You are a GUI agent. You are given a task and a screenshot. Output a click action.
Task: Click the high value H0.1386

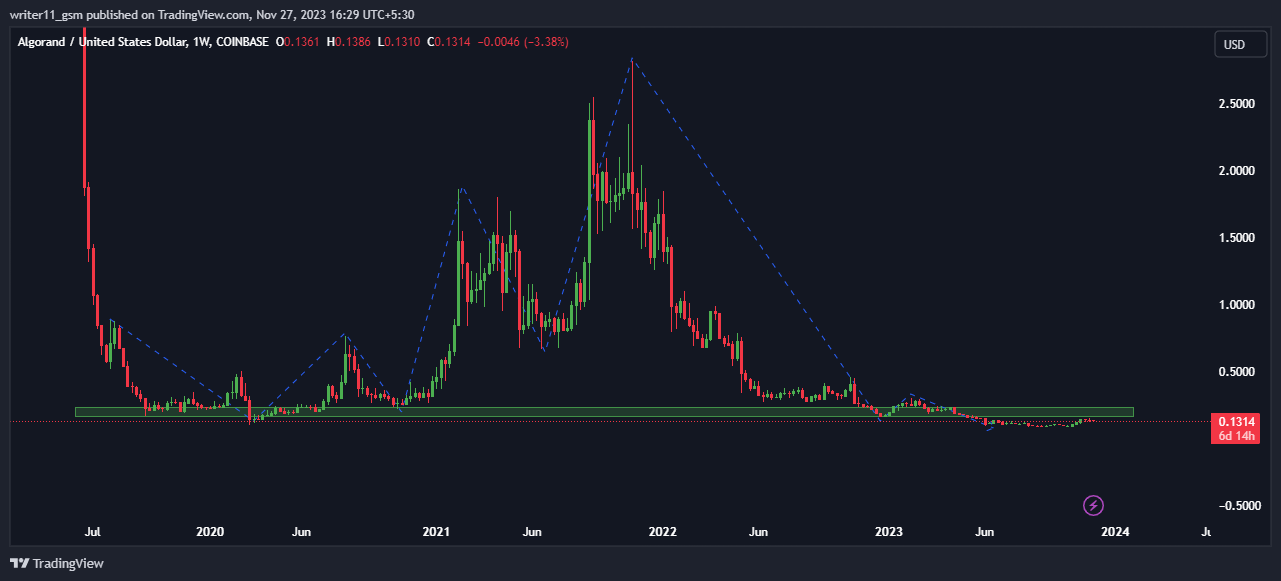(347, 42)
